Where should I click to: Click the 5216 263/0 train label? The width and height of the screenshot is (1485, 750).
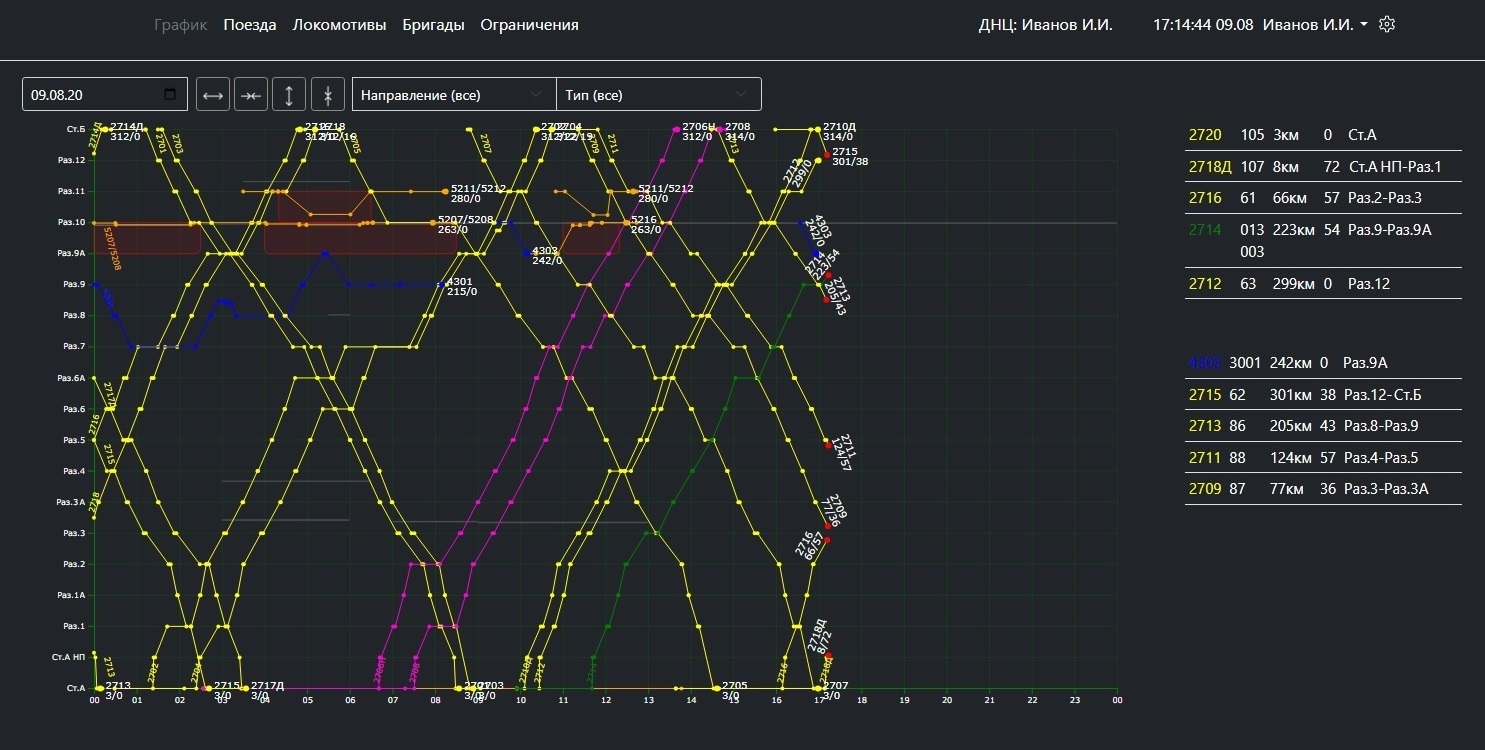point(645,224)
